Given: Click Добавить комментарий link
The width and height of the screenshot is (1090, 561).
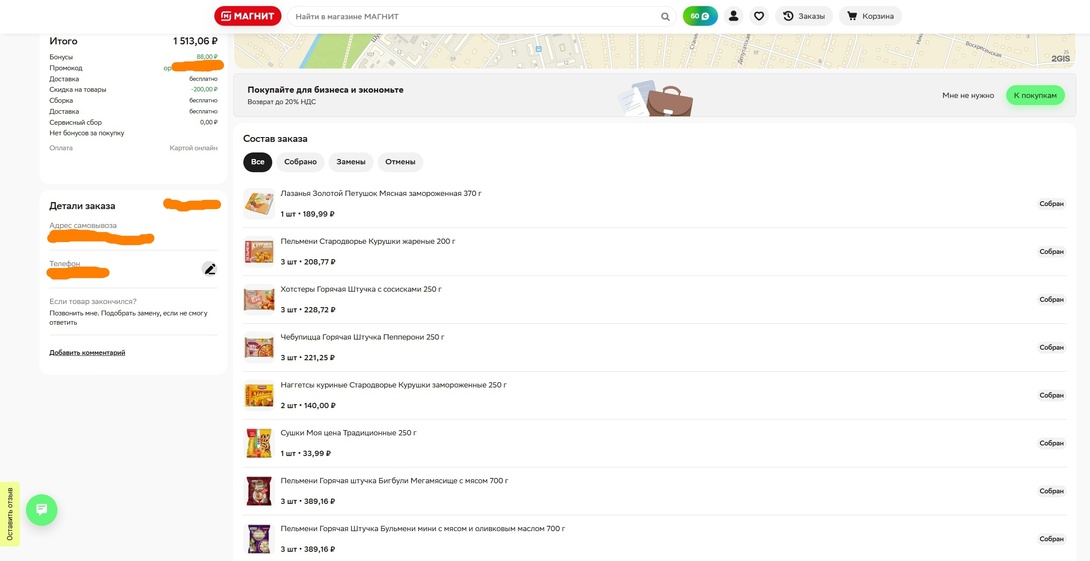Looking at the screenshot, I should (87, 353).
